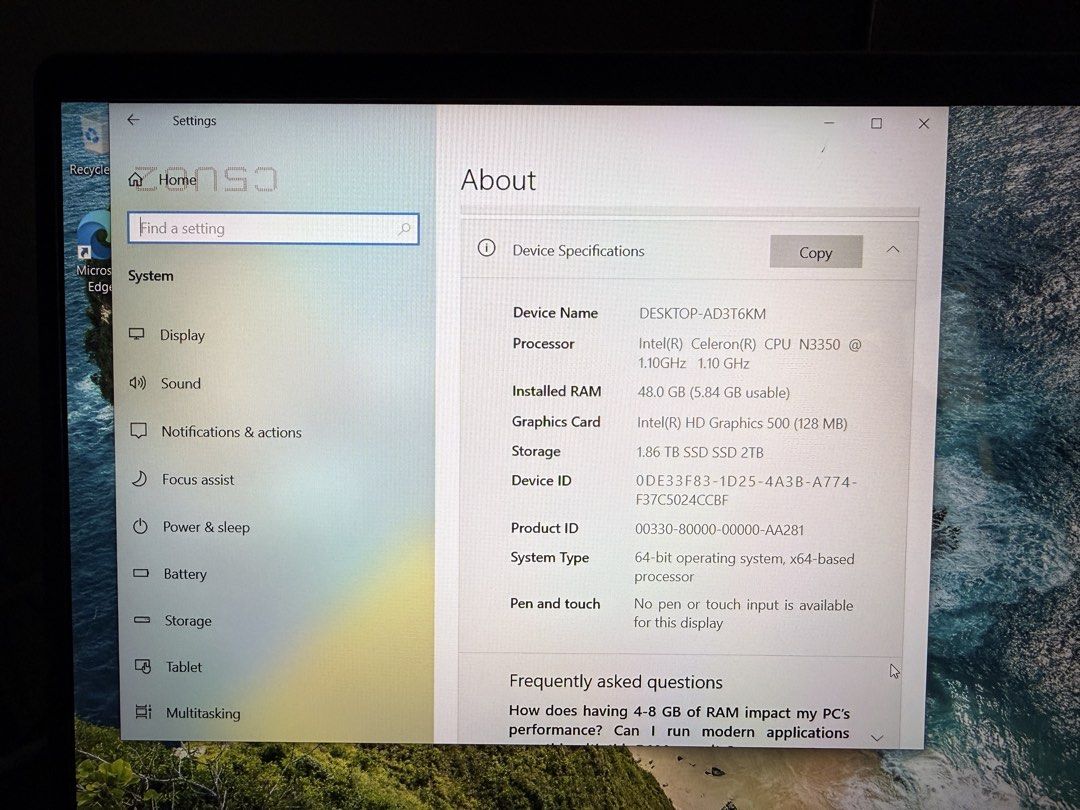Maximize the Settings window
The height and width of the screenshot is (810, 1080).
click(876, 123)
